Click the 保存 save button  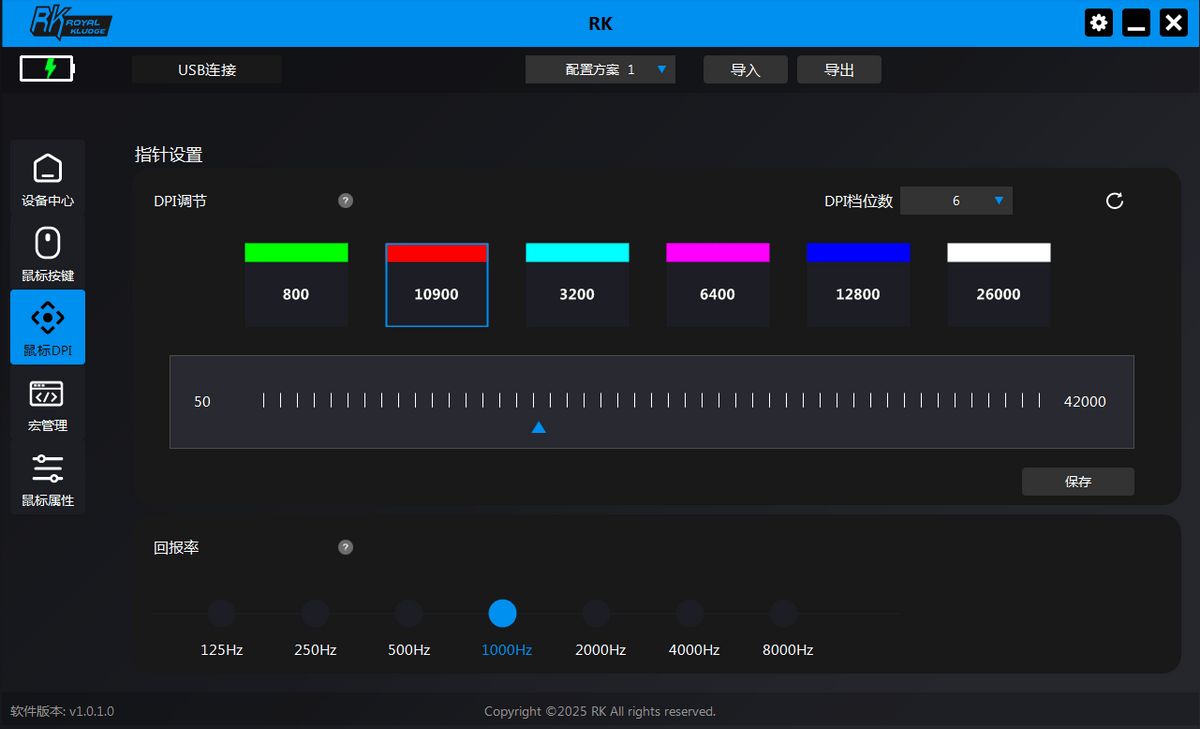[x=1078, y=481]
